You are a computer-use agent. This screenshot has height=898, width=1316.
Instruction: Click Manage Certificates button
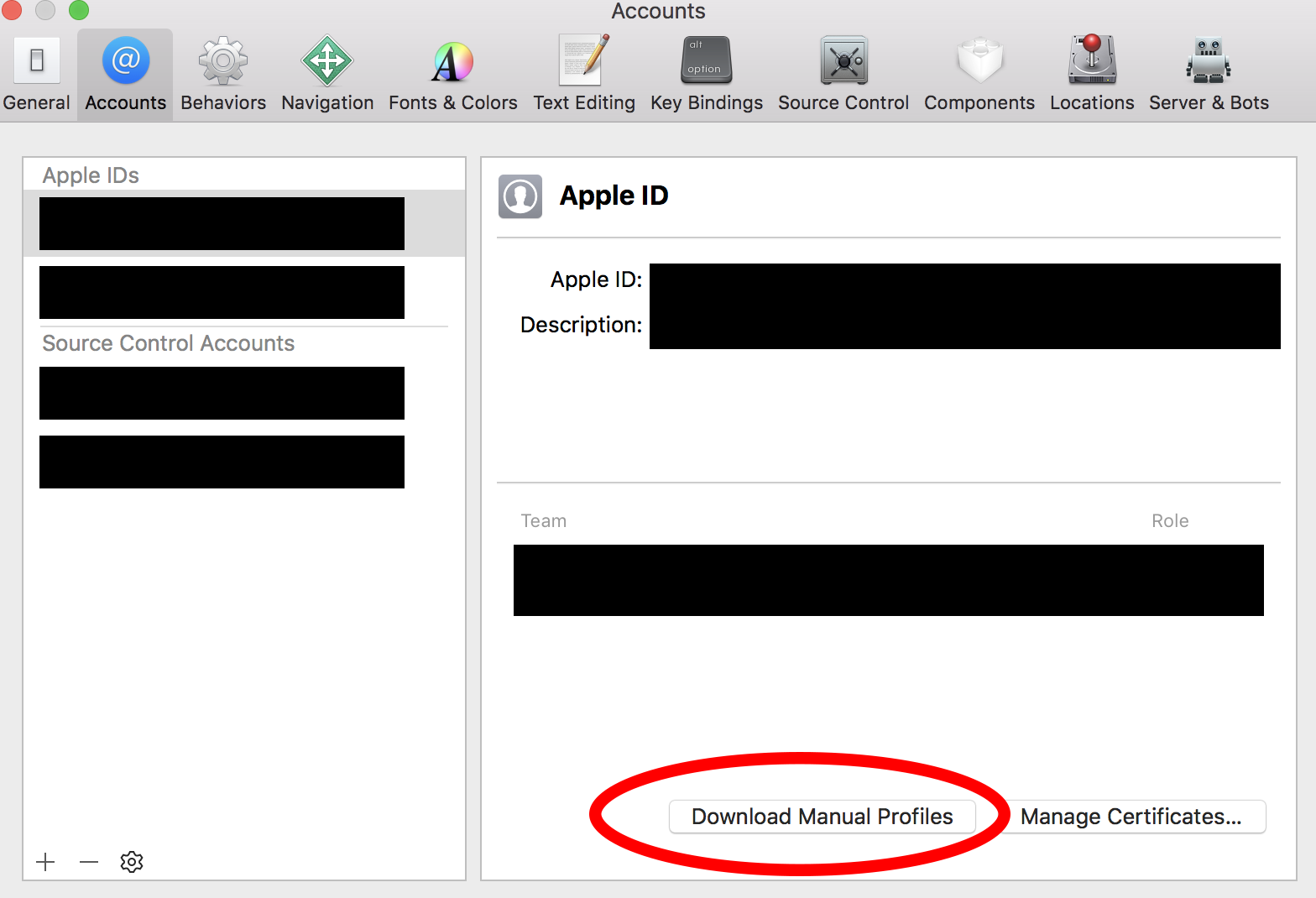[1131, 817]
